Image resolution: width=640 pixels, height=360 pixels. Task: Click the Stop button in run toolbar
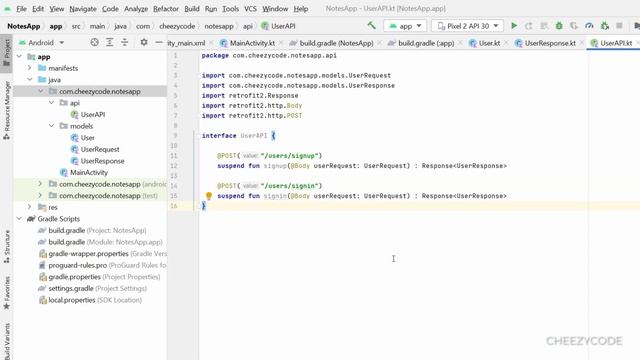[x=619, y=26]
